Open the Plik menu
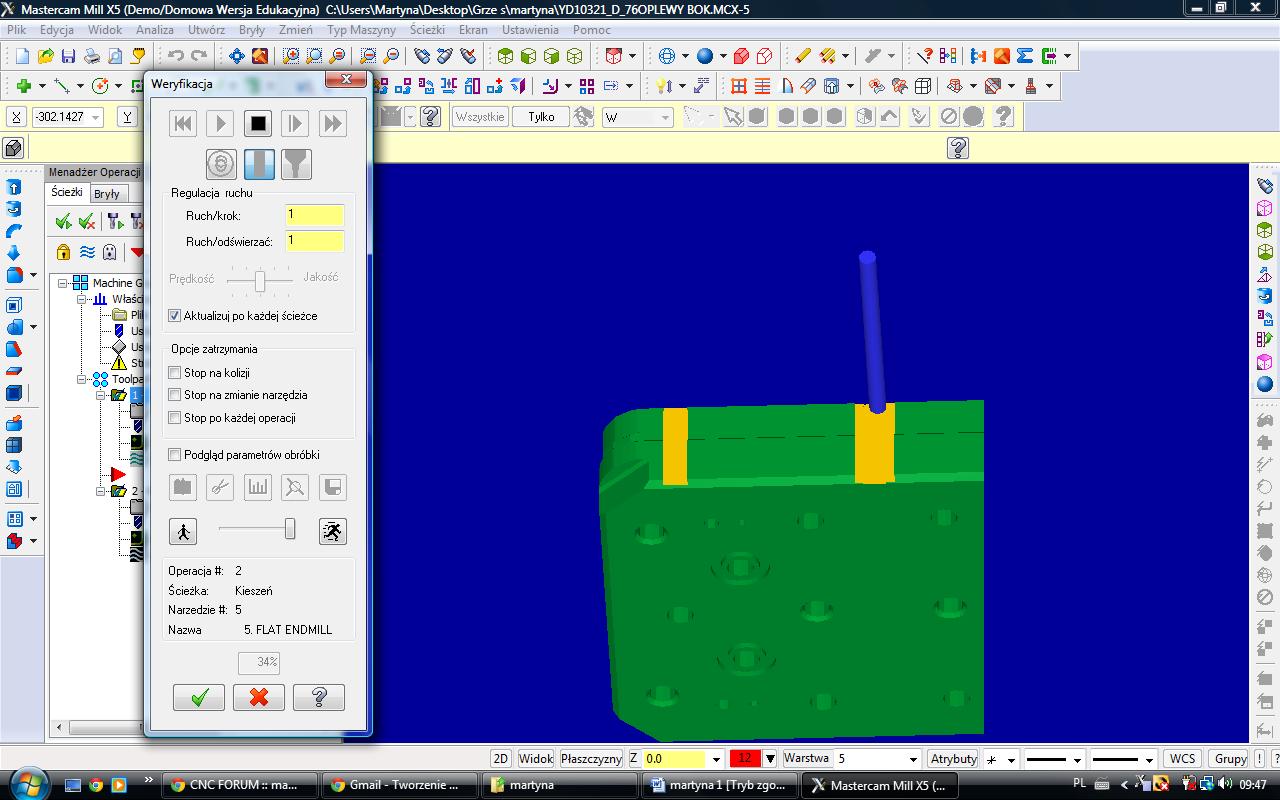Image resolution: width=1280 pixels, height=800 pixels. 16,30
